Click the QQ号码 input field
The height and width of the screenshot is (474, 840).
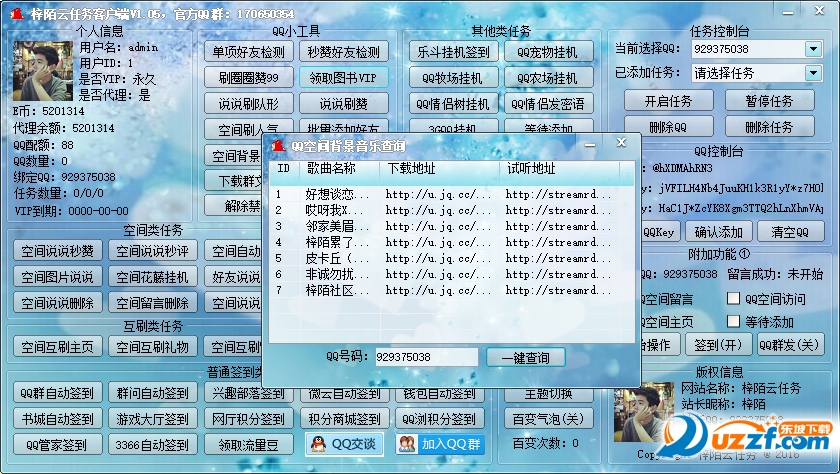pos(426,357)
